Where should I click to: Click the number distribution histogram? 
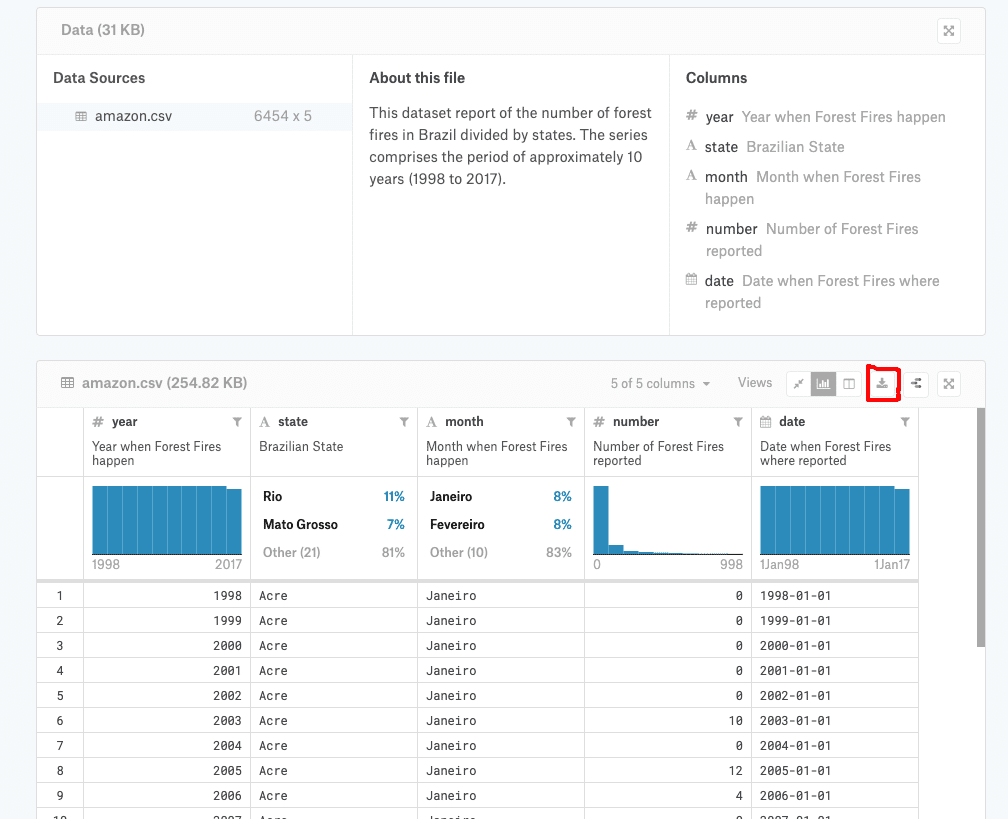668,520
